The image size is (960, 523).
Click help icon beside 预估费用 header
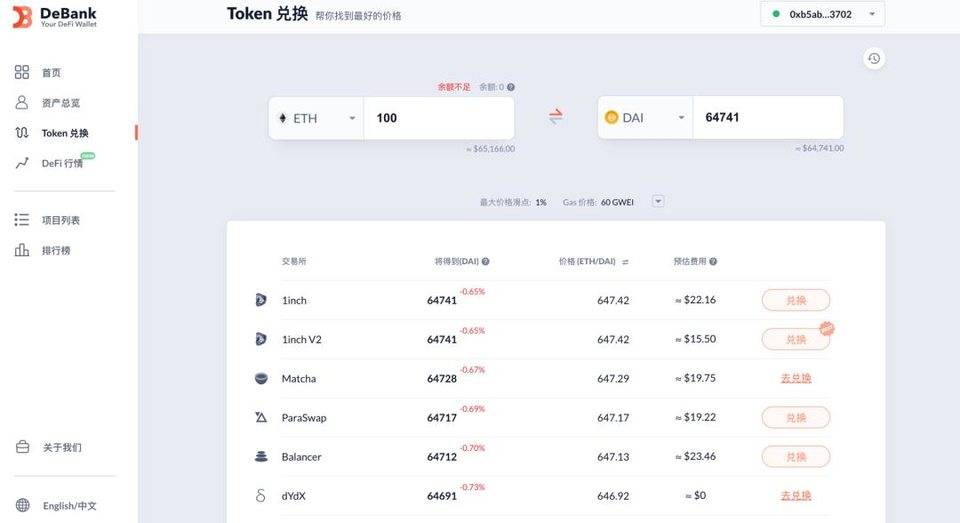tap(713, 262)
